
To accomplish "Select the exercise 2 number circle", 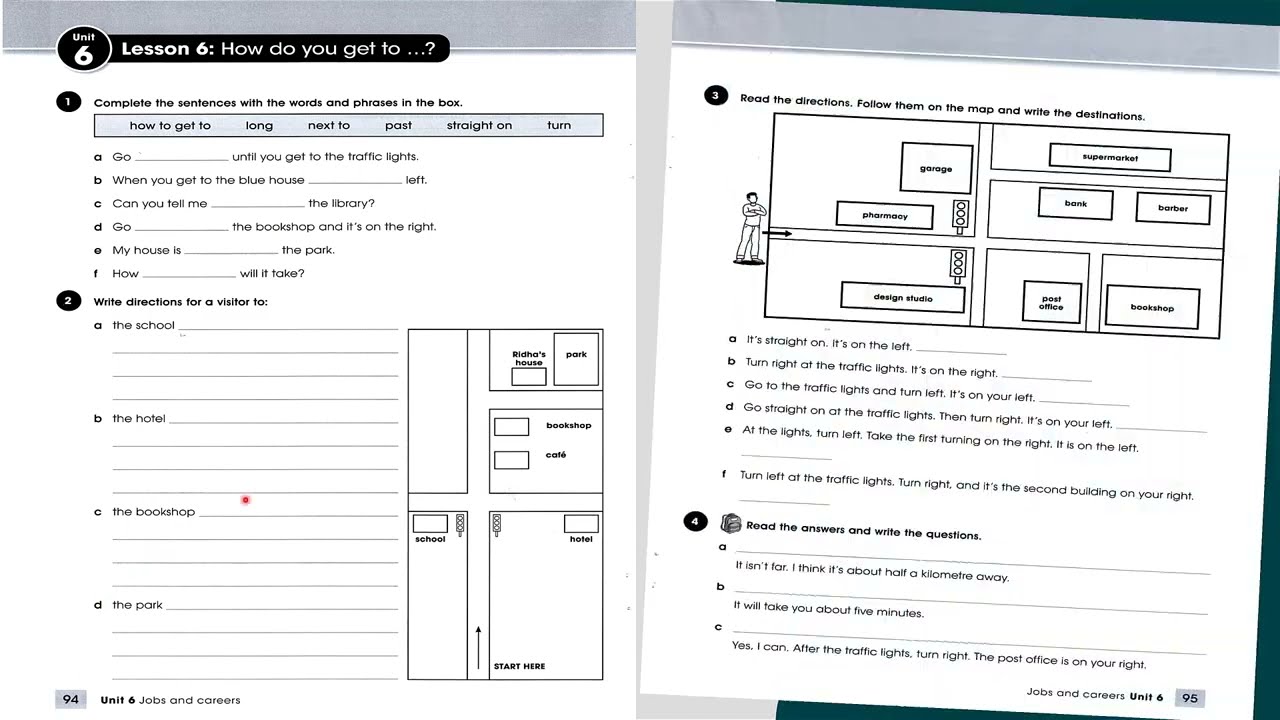I will pos(68,301).
